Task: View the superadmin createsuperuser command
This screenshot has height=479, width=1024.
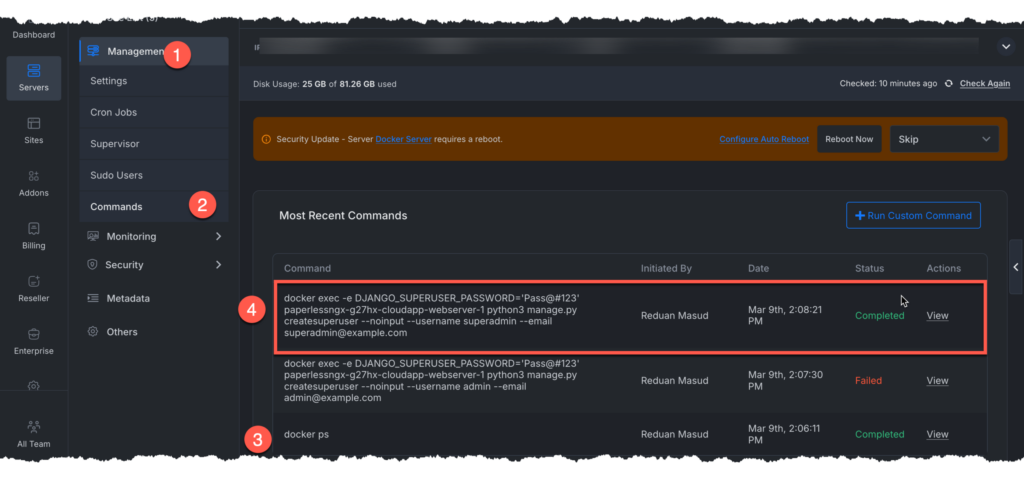Action: 937,316
